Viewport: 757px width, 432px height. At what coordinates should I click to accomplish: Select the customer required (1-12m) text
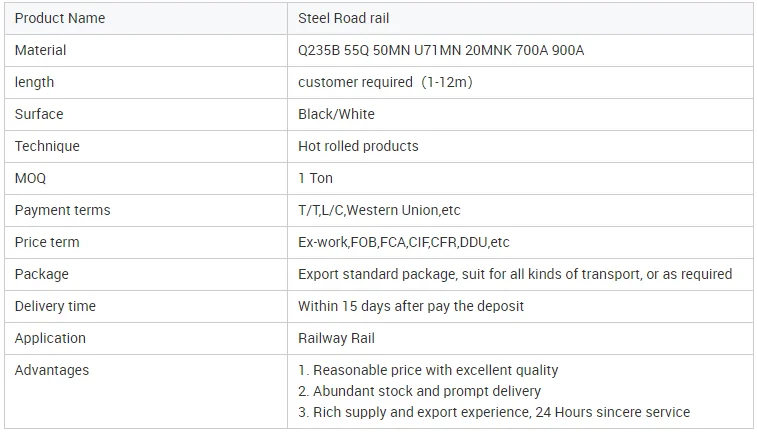pyautogui.click(x=385, y=82)
